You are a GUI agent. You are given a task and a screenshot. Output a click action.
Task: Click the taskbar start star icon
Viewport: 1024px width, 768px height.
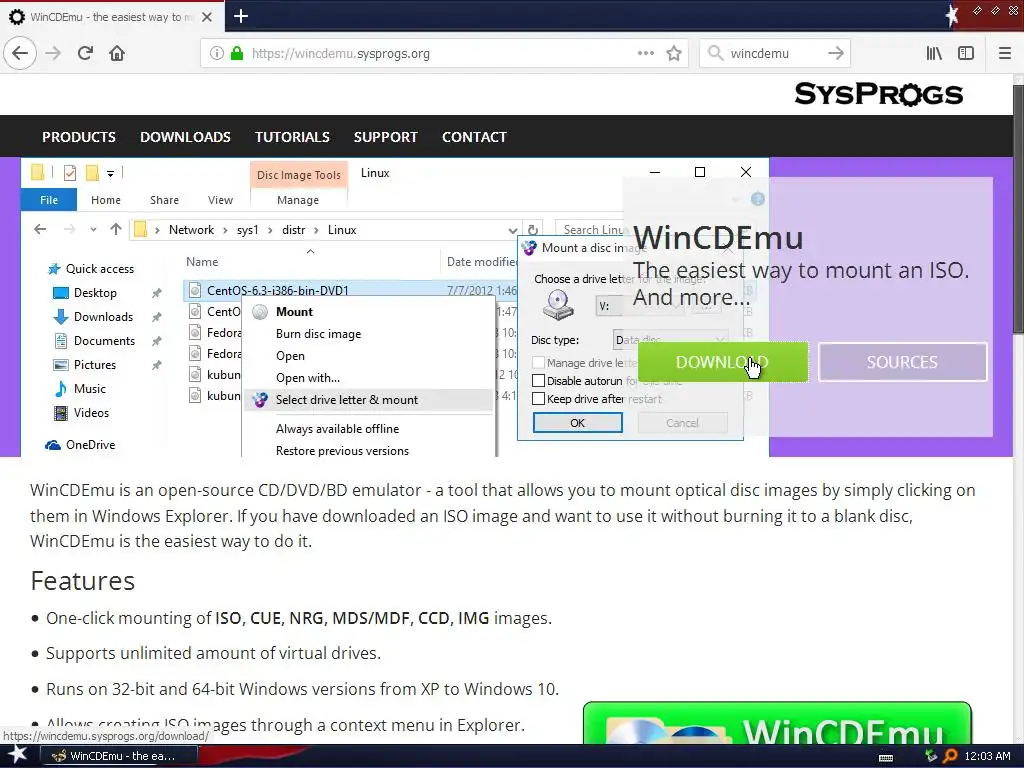[x=18, y=756]
